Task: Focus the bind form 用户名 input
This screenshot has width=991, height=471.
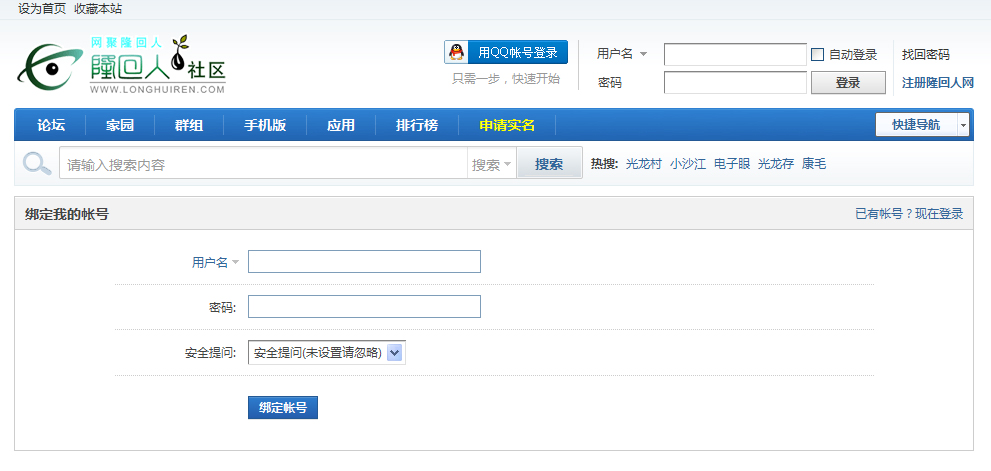Action: coord(364,262)
